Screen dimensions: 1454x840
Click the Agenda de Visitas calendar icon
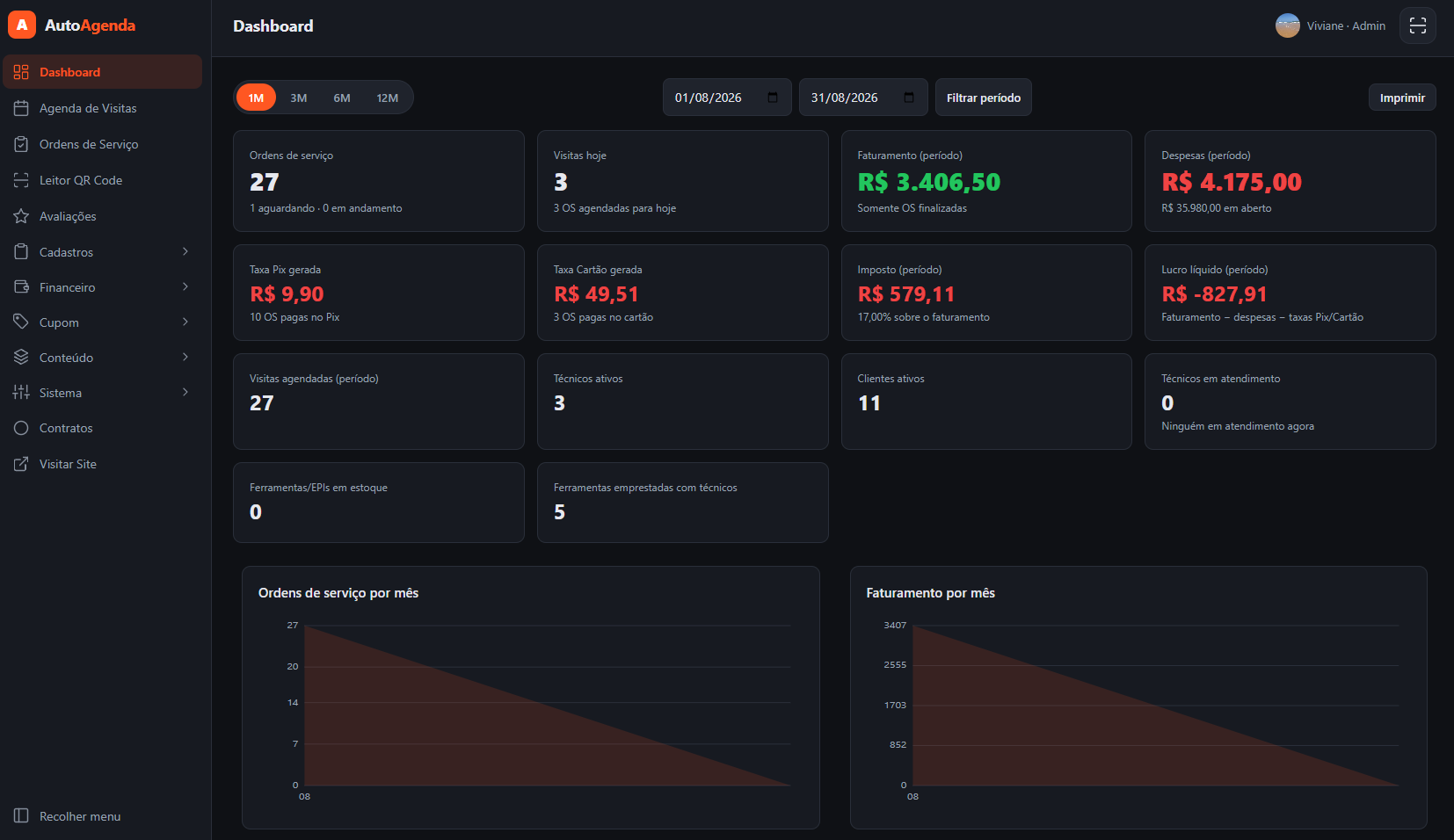click(21, 108)
